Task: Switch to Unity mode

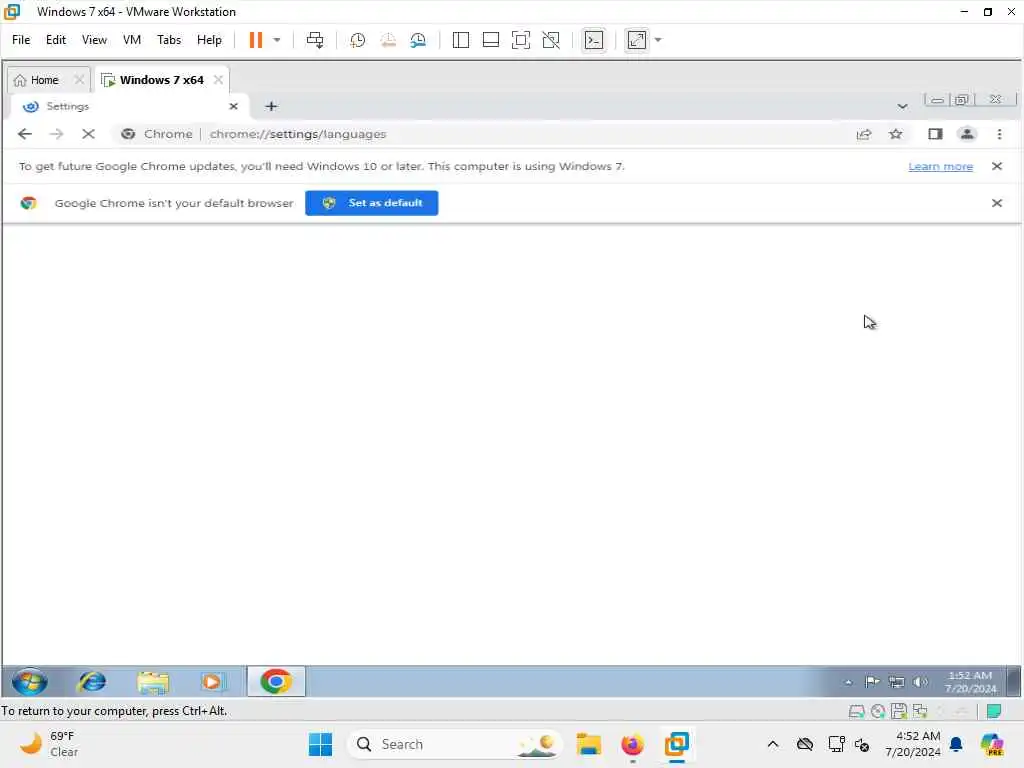Action: 551,40
